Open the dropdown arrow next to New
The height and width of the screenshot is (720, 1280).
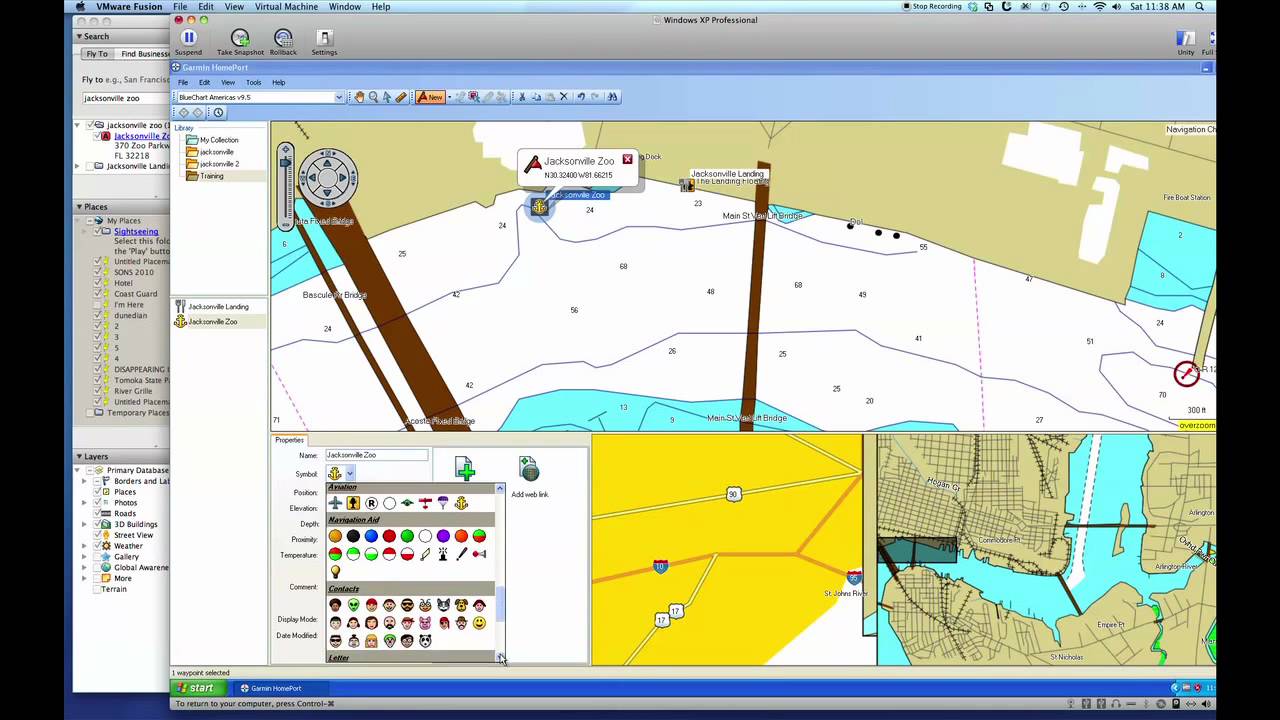pos(450,97)
